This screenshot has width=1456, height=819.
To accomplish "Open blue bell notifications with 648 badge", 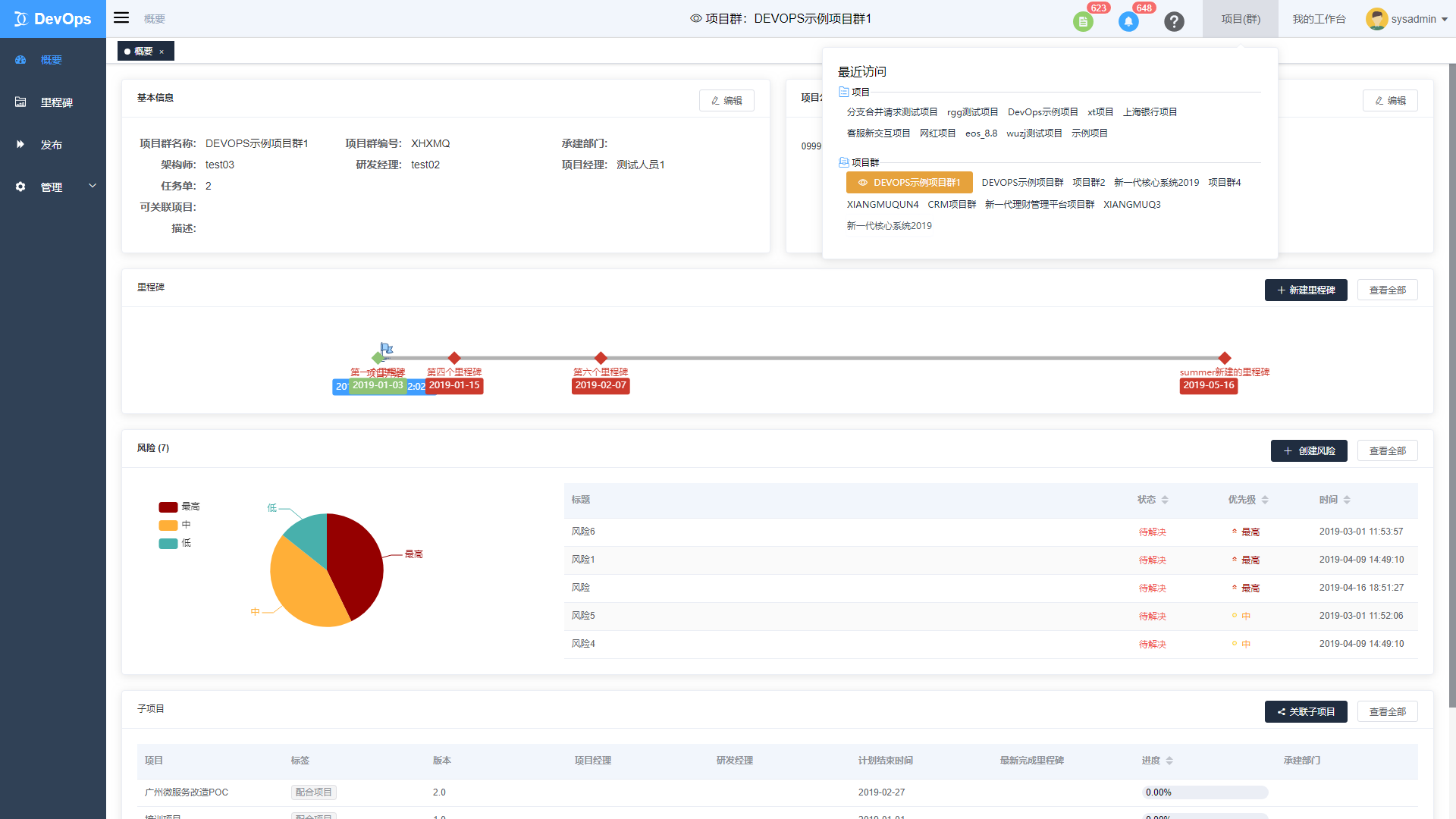I will pos(1128,22).
